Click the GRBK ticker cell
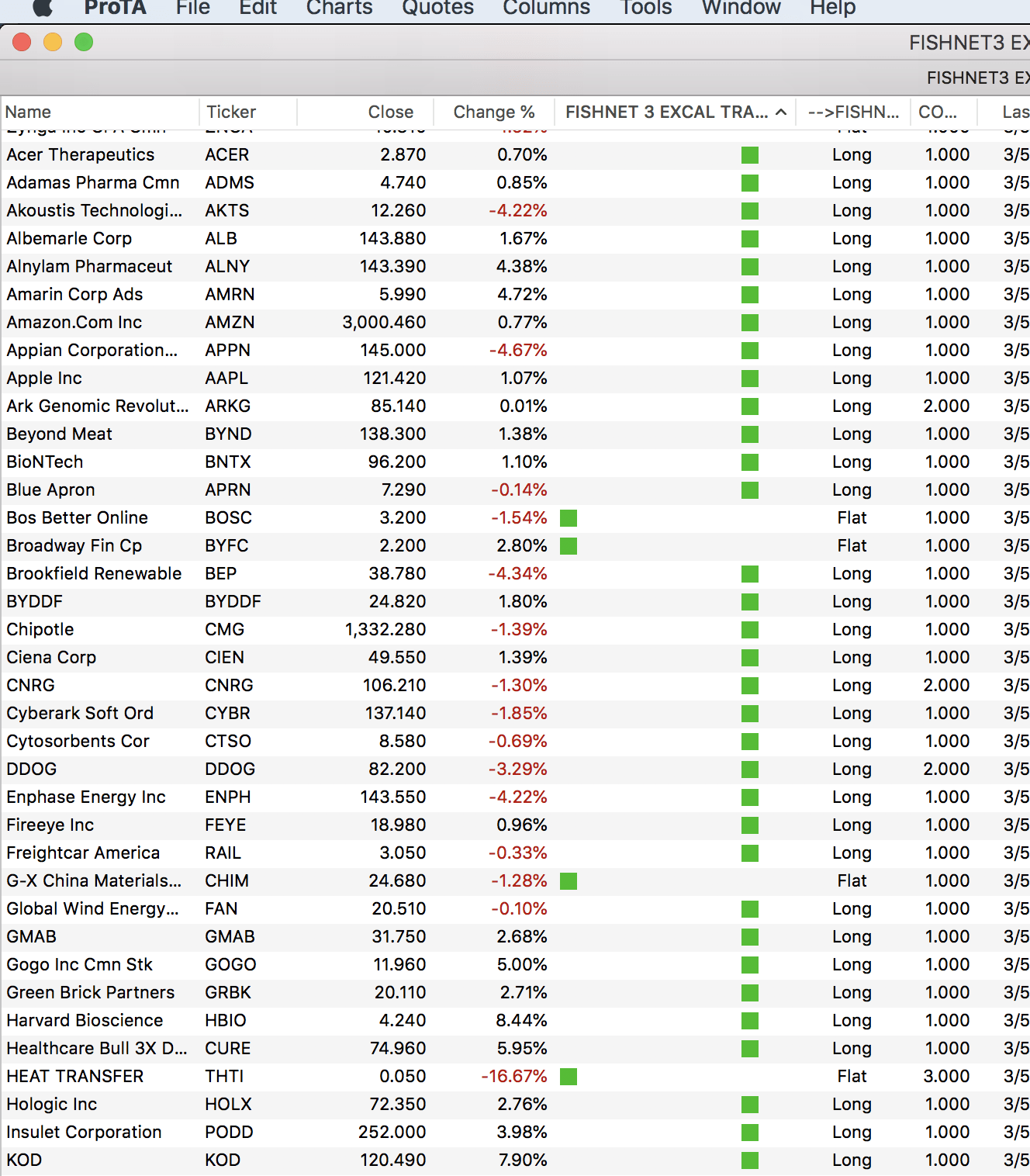1030x1176 pixels. point(228,992)
